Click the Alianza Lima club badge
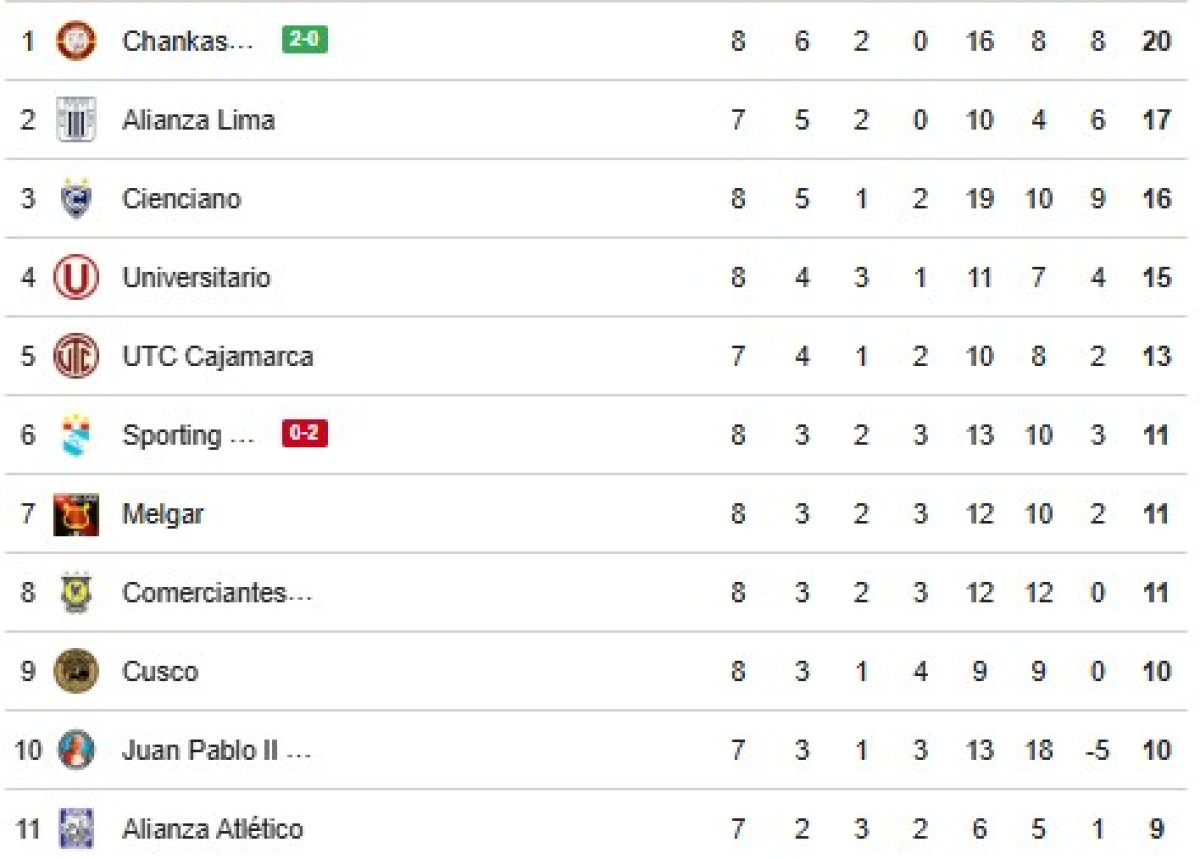Viewport: 1200px width, 859px height. 74,120
